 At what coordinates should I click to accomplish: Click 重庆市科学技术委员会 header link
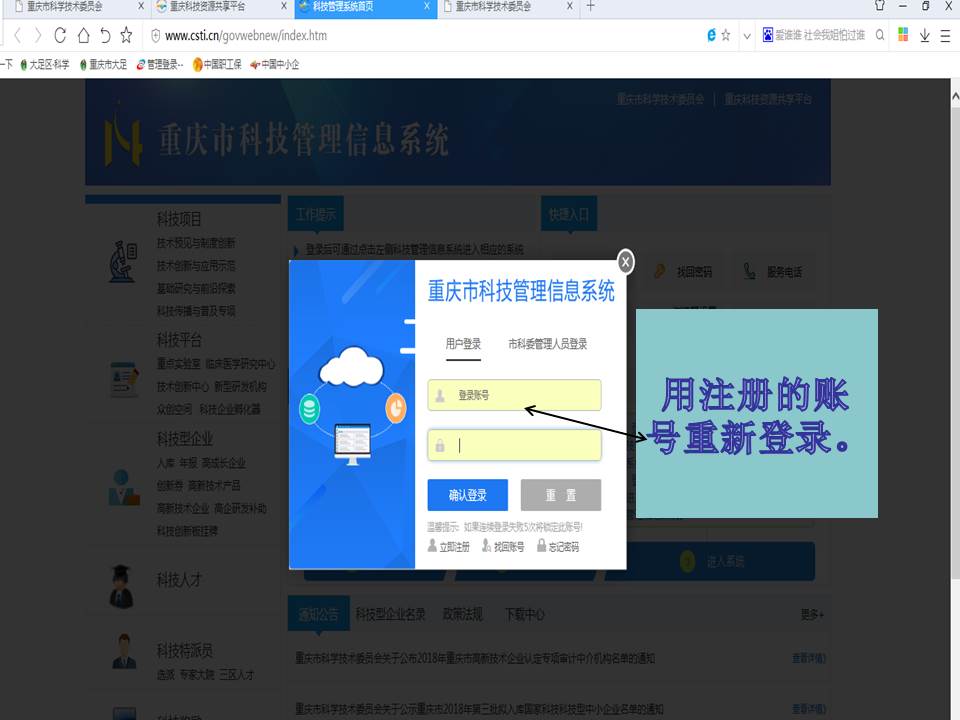(660, 99)
